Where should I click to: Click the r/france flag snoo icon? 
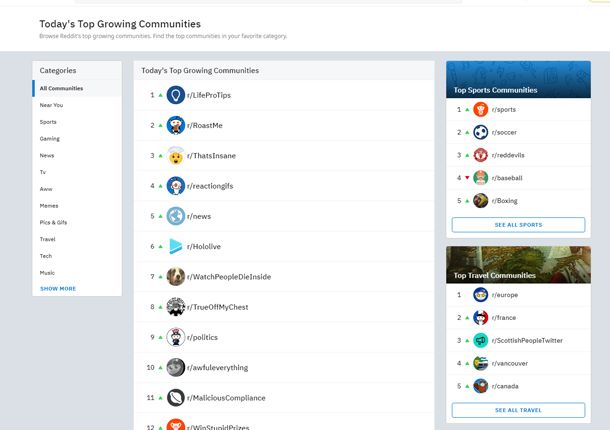coord(480,318)
